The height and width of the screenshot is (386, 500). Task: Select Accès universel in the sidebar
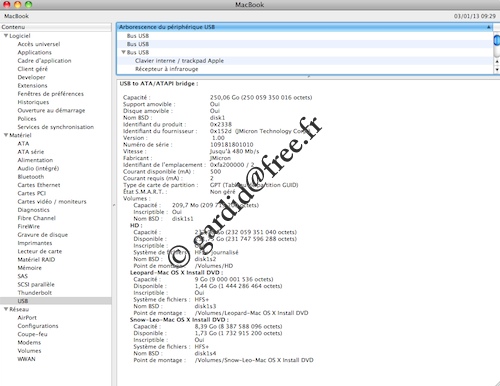tap(39, 44)
